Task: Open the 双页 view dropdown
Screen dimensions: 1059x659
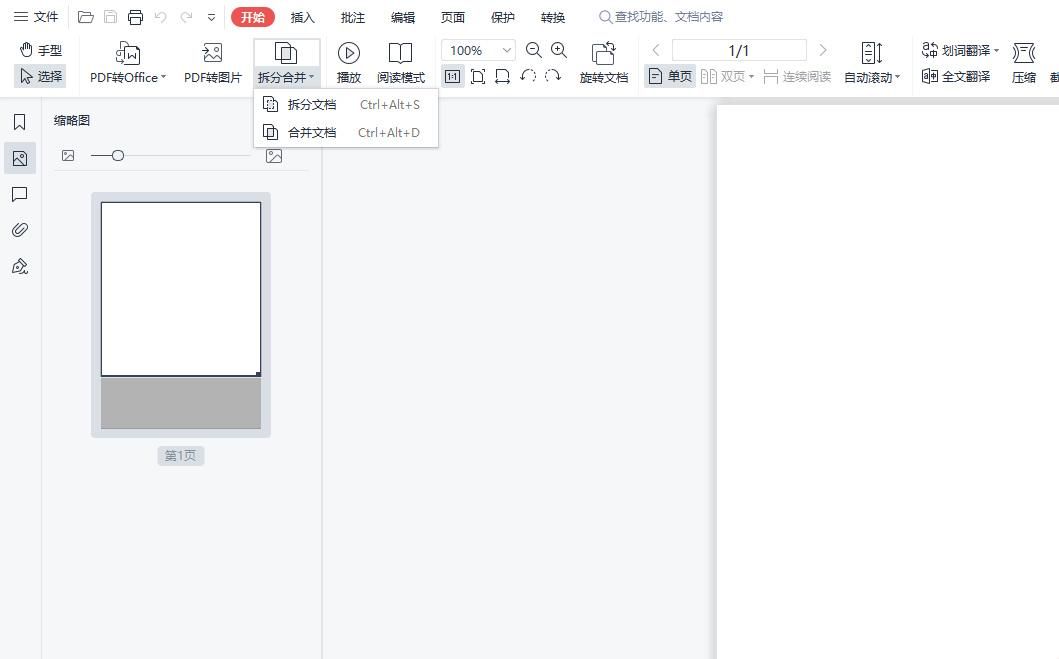Action: click(727, 76)
